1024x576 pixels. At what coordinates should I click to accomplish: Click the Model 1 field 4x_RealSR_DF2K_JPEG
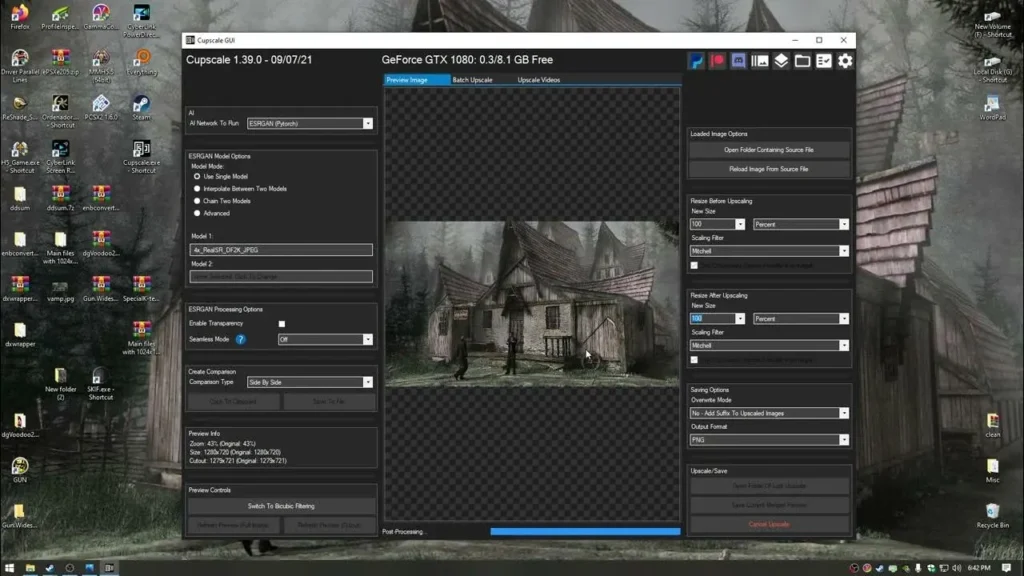tap(281, 250)
